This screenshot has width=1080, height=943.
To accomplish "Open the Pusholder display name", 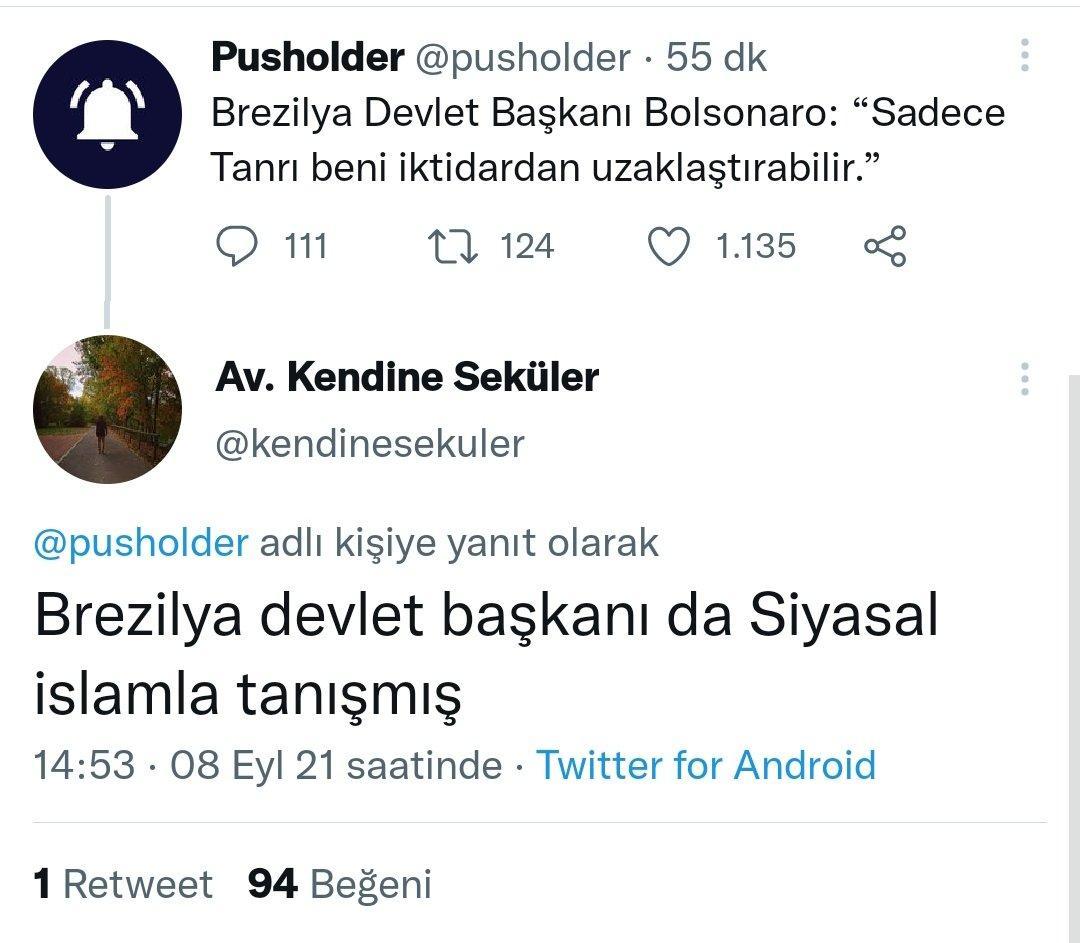I will [x=307, y=58].
